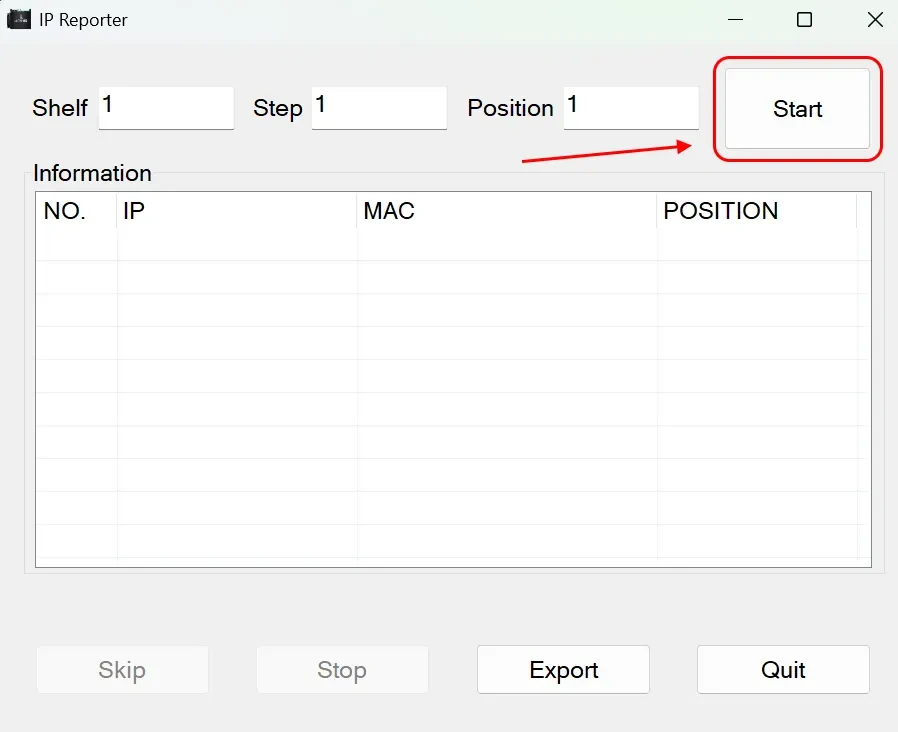Minimize the IP Reporter window
Screen dimensions: 898x732
click(x=735, y=19)
